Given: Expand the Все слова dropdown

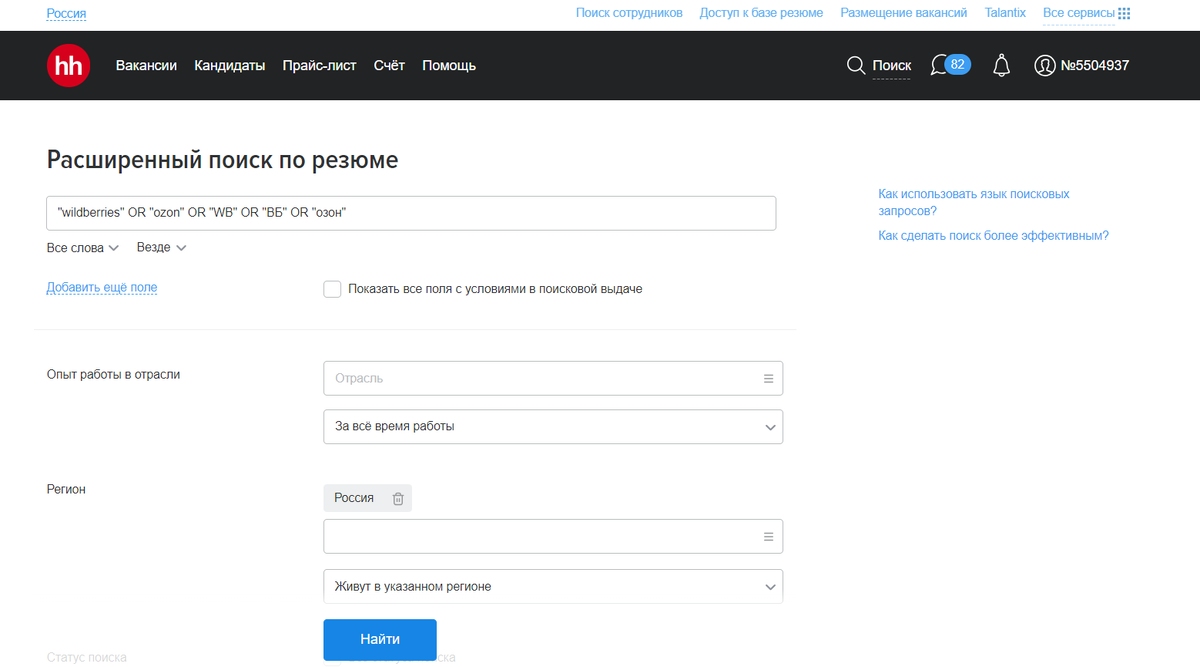Looking at the screenshot, I should [83, 247].
